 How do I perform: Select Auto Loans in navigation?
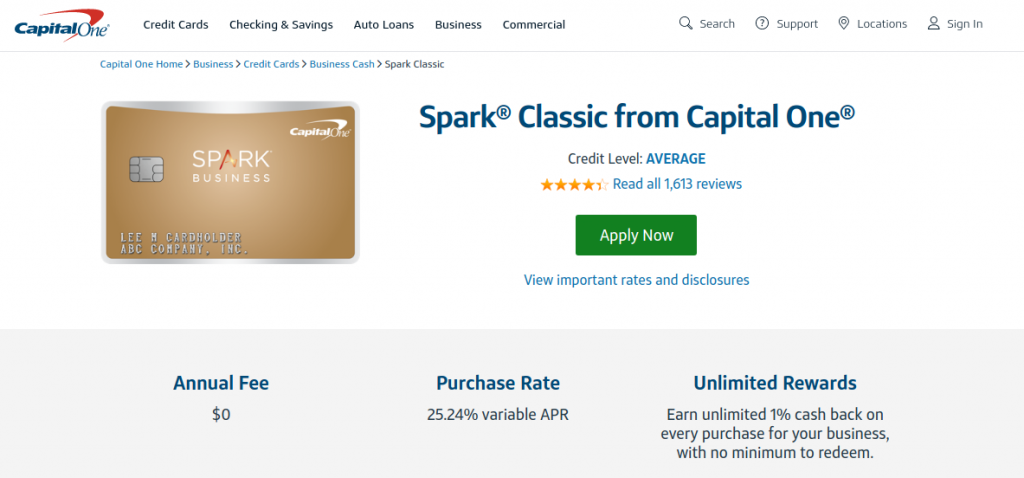coord(383,24)
